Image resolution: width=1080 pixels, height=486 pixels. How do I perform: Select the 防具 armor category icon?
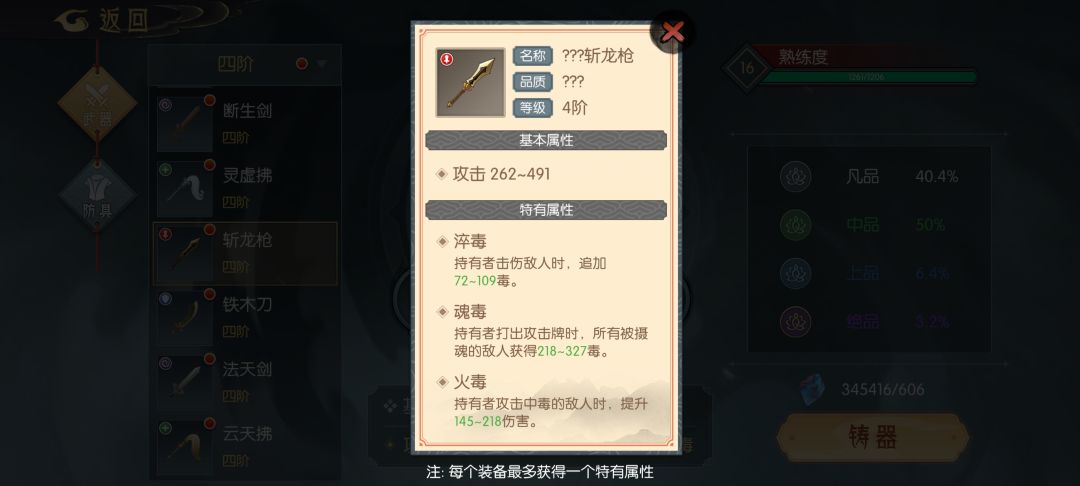pyautogui.click(x=97, y=195)
